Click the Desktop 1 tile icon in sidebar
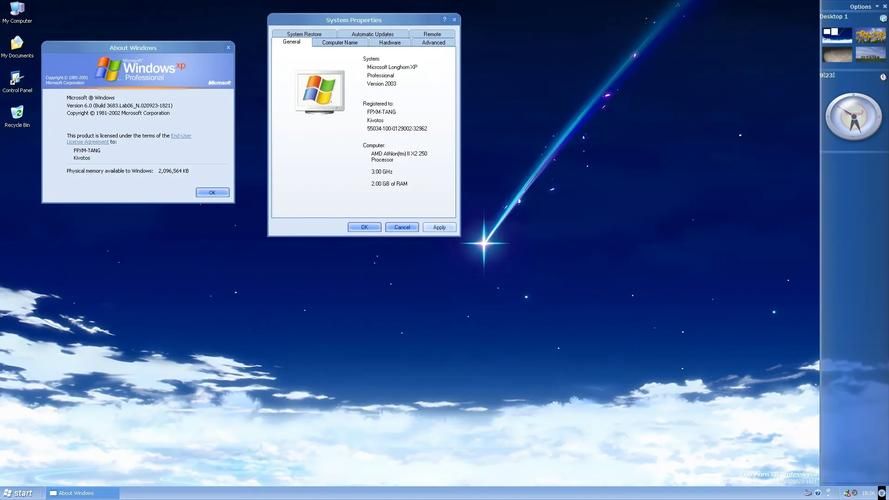 coord(883,17)
